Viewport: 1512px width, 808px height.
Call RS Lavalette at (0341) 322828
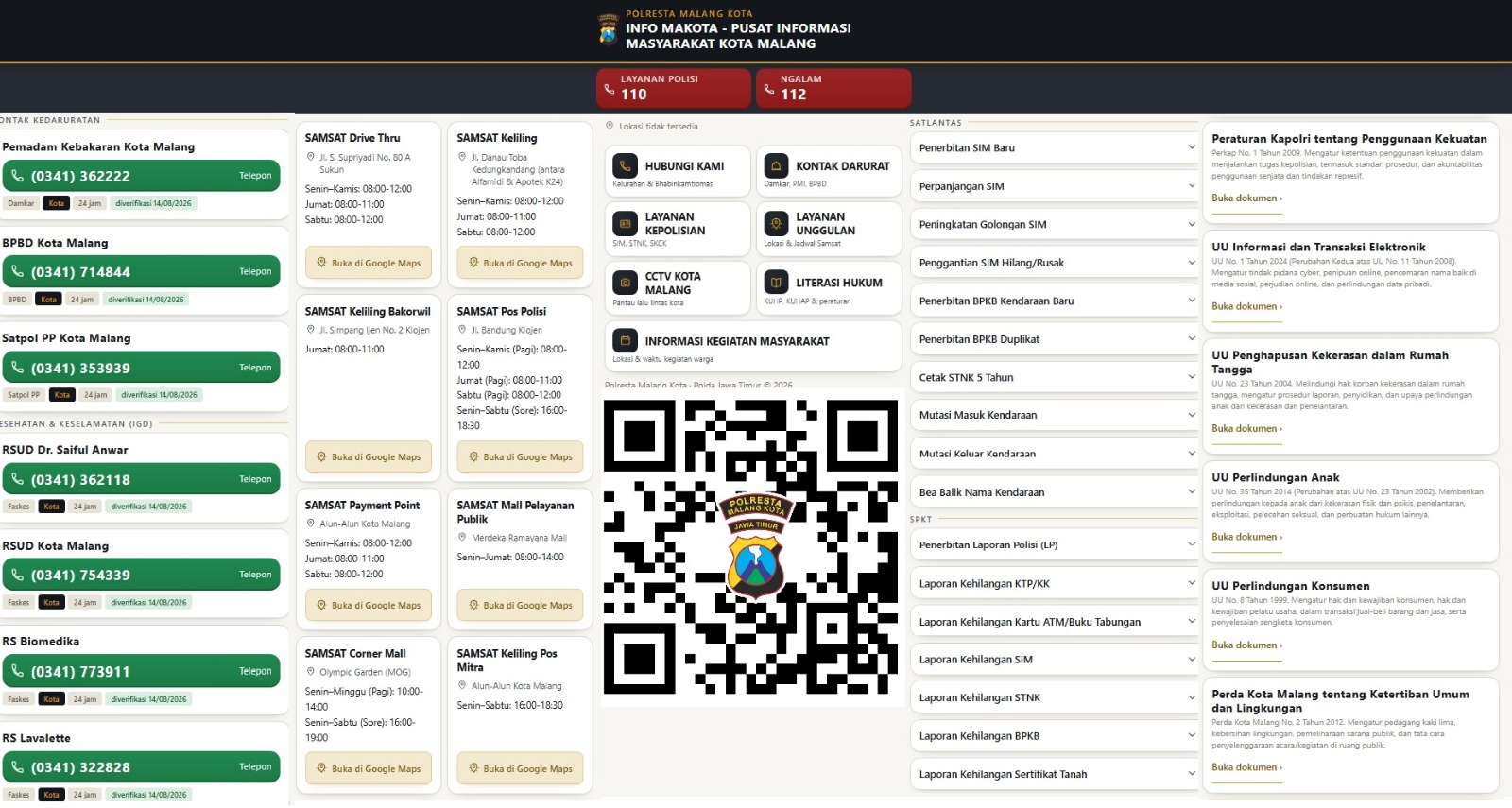click(141, 766)
